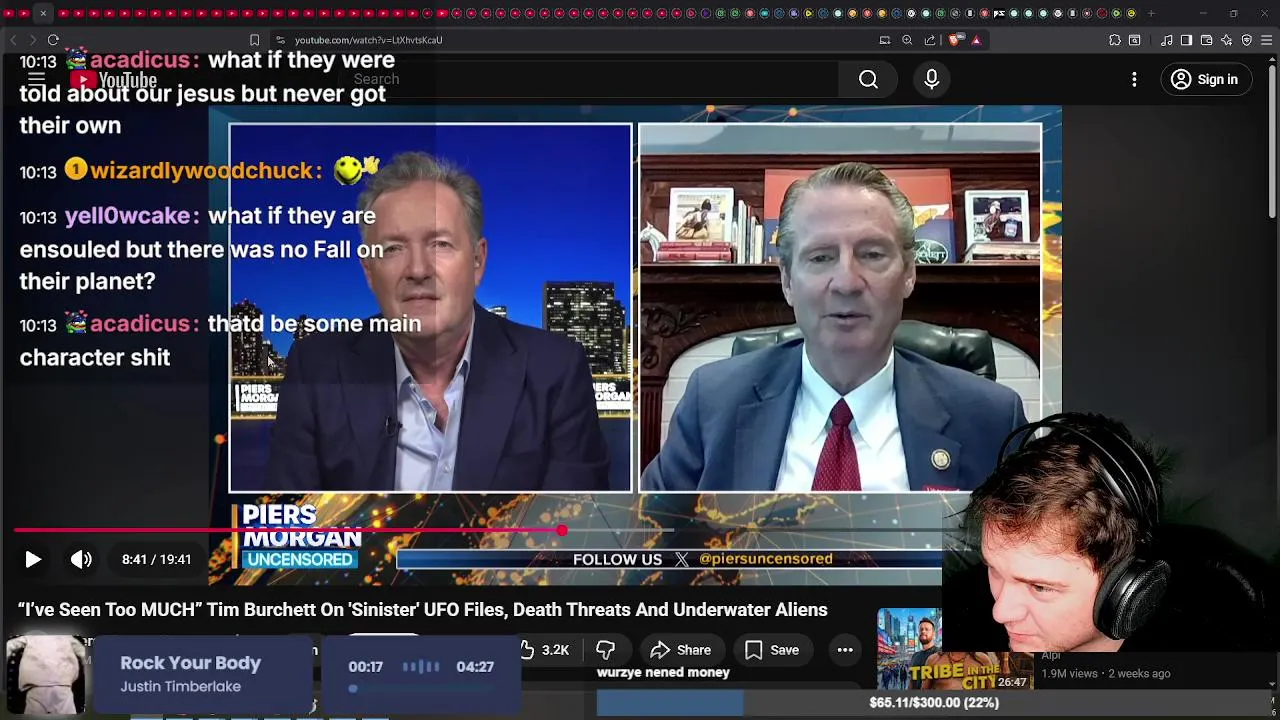The width and height of the screenshot is (1280, 720).
Task: Click the 8:41 / 19:41 time display
Action: pos(156,560)
